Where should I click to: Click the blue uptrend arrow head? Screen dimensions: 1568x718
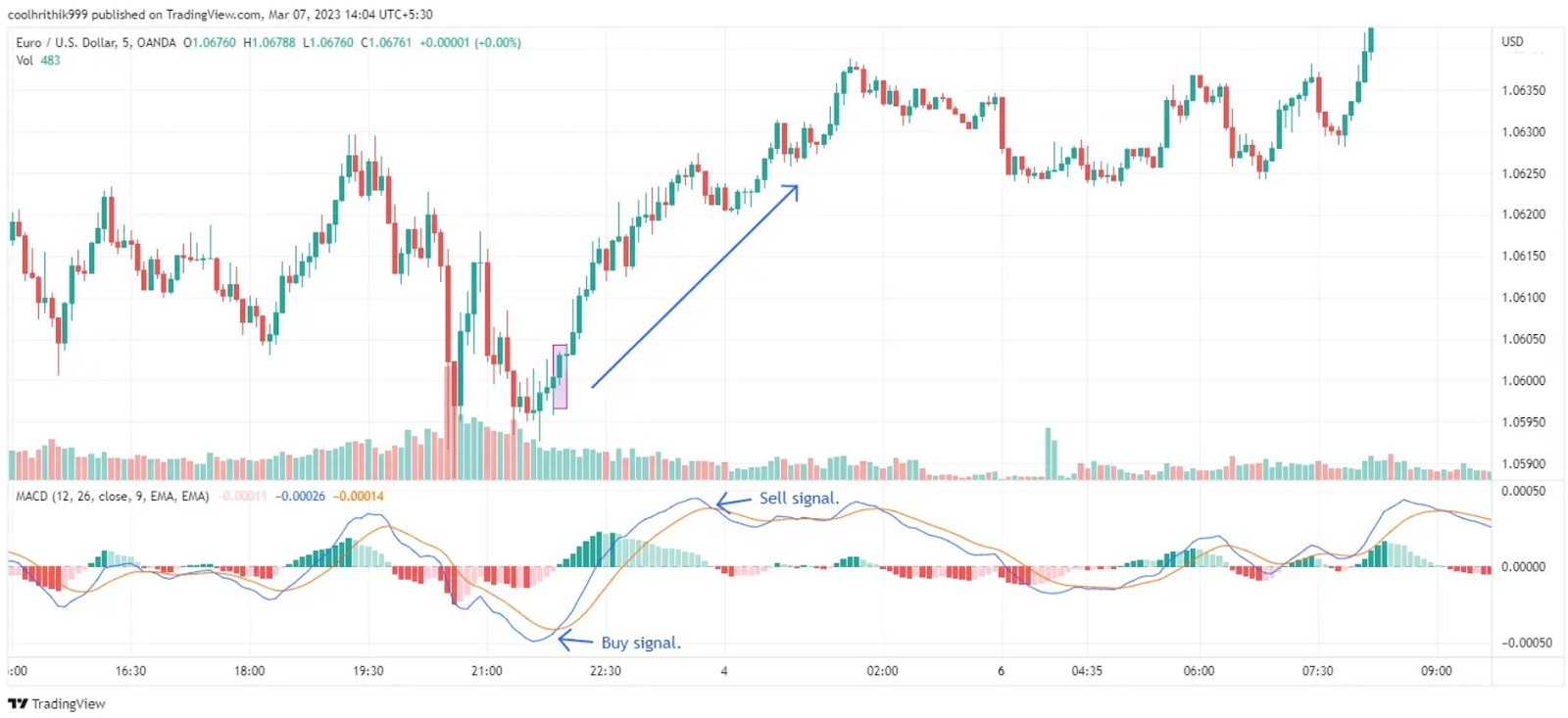click(x=791, y=192)
